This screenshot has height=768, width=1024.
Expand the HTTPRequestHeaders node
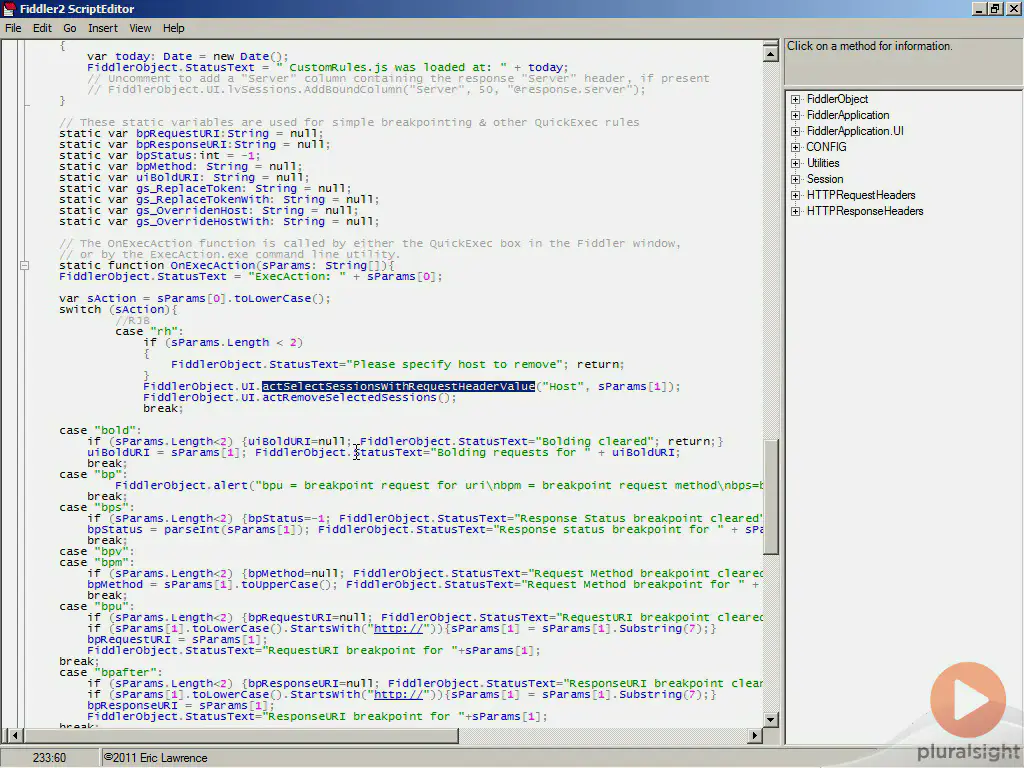[x=795, y=195]
